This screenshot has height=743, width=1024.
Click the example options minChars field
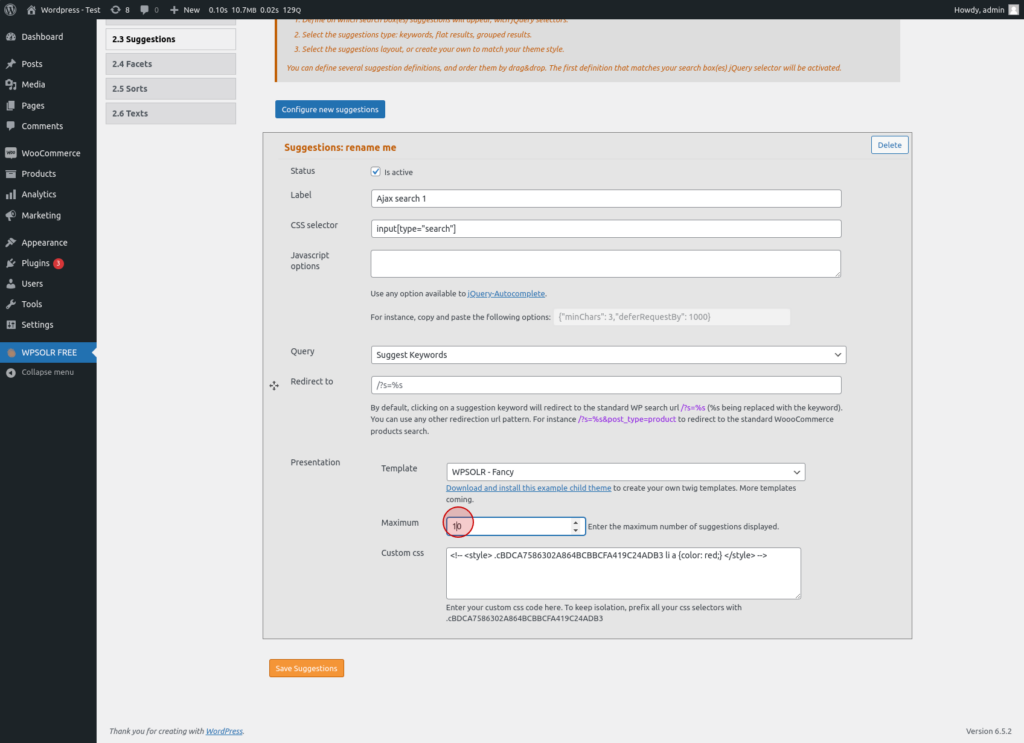(672, 317)
